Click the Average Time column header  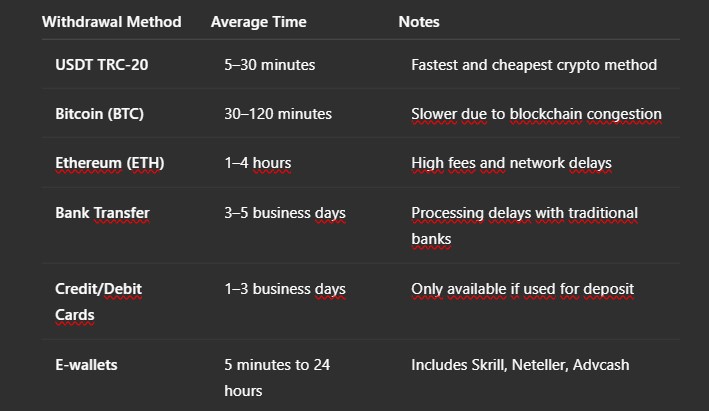pyautogui.click(x=259, y=22)
